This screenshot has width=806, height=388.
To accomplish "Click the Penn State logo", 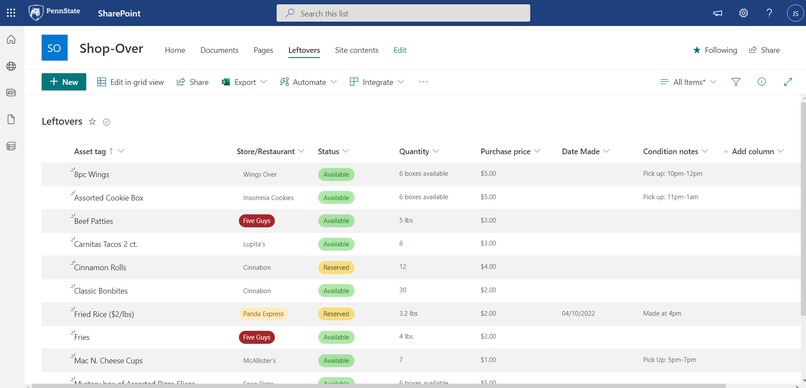I will tap(54, 12).
